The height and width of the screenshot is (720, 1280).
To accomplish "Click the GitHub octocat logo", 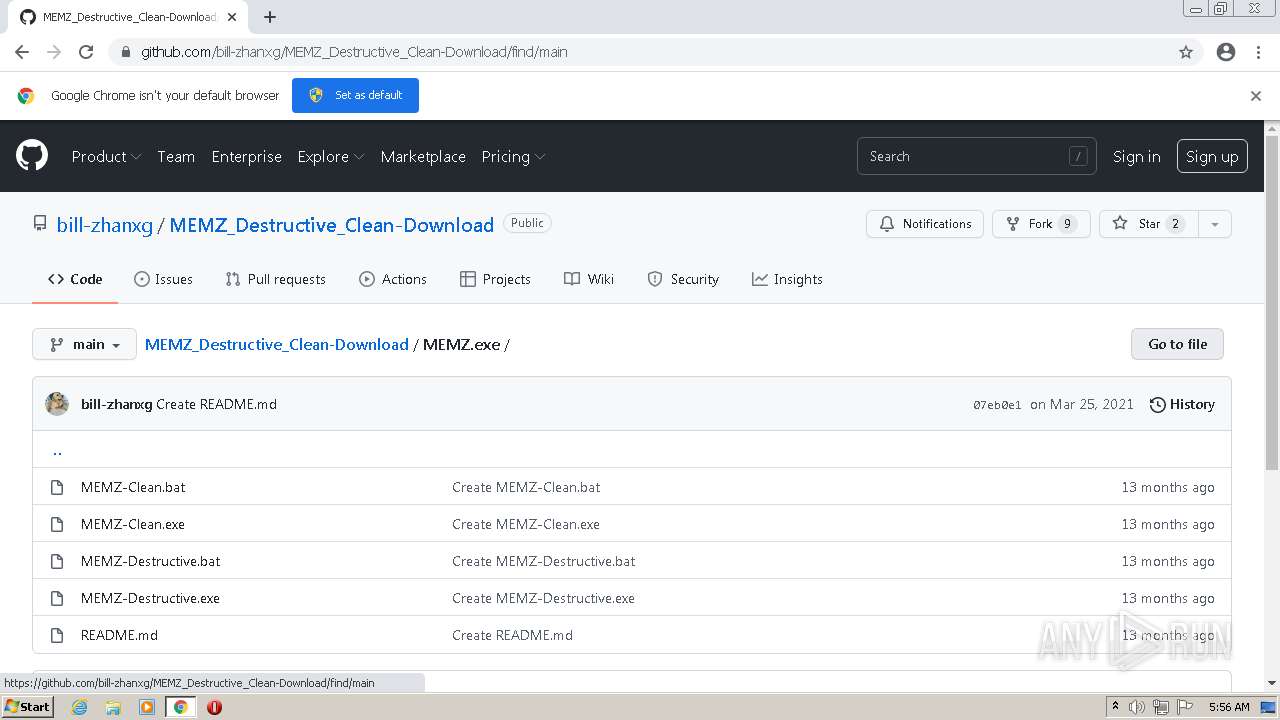I will pyautogui.click(x=32, y=156).
